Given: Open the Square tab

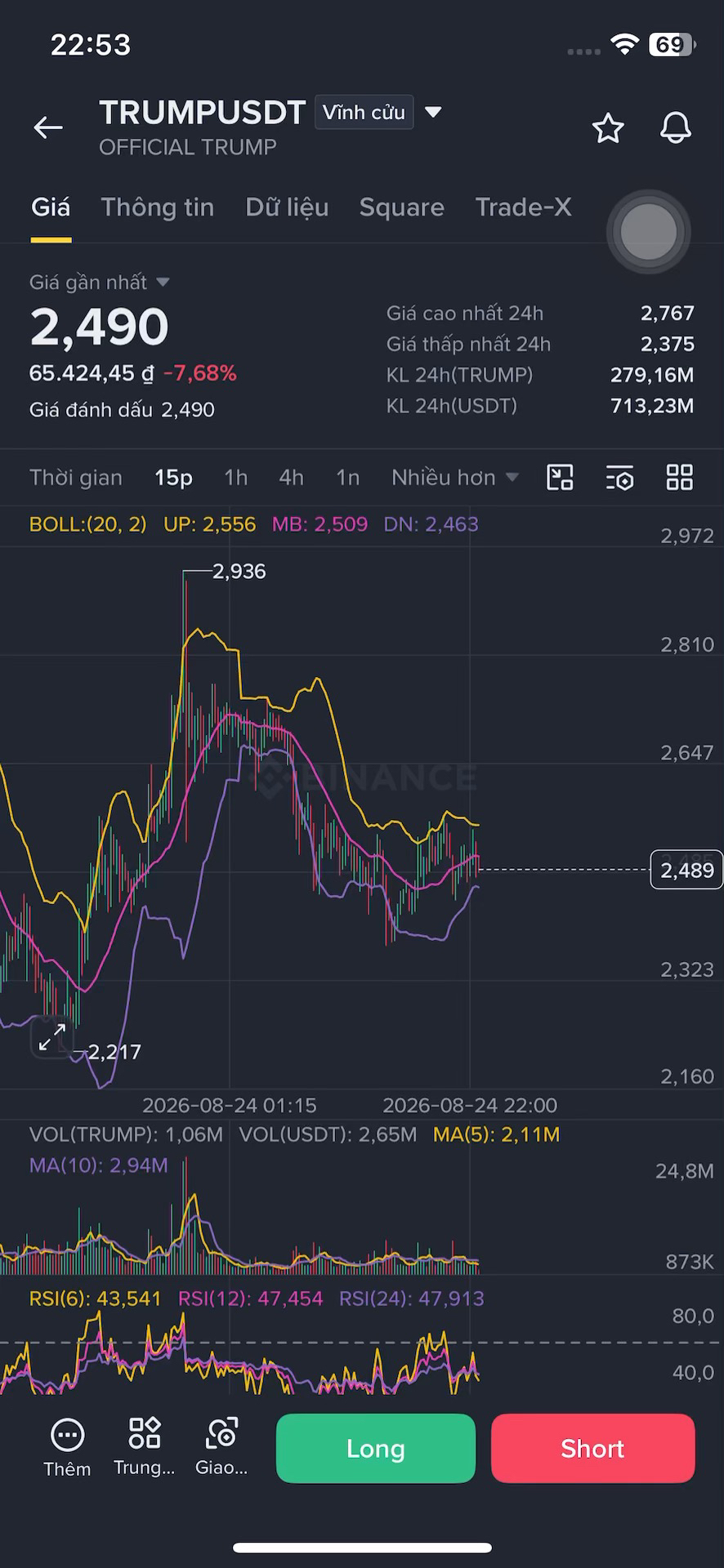Looking at the screenshot, I should [401, 207].
